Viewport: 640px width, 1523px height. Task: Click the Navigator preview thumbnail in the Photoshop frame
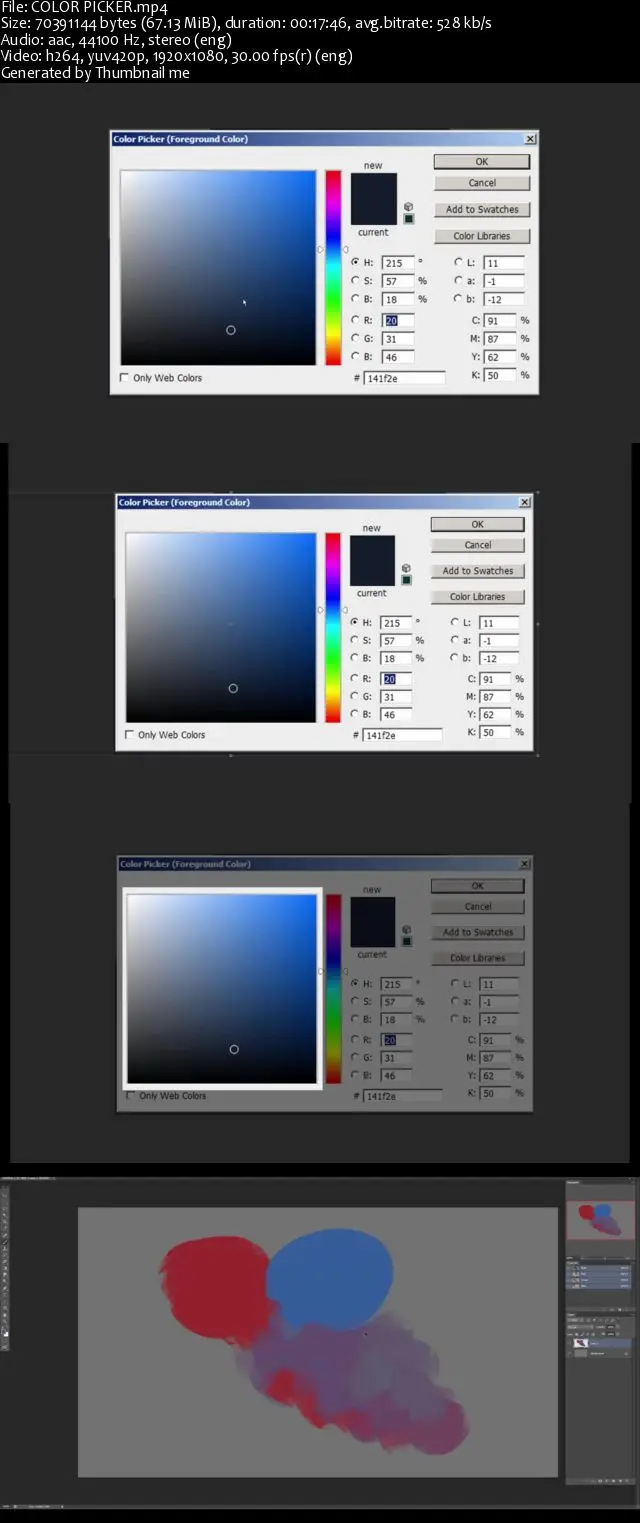pos(600,1219)
